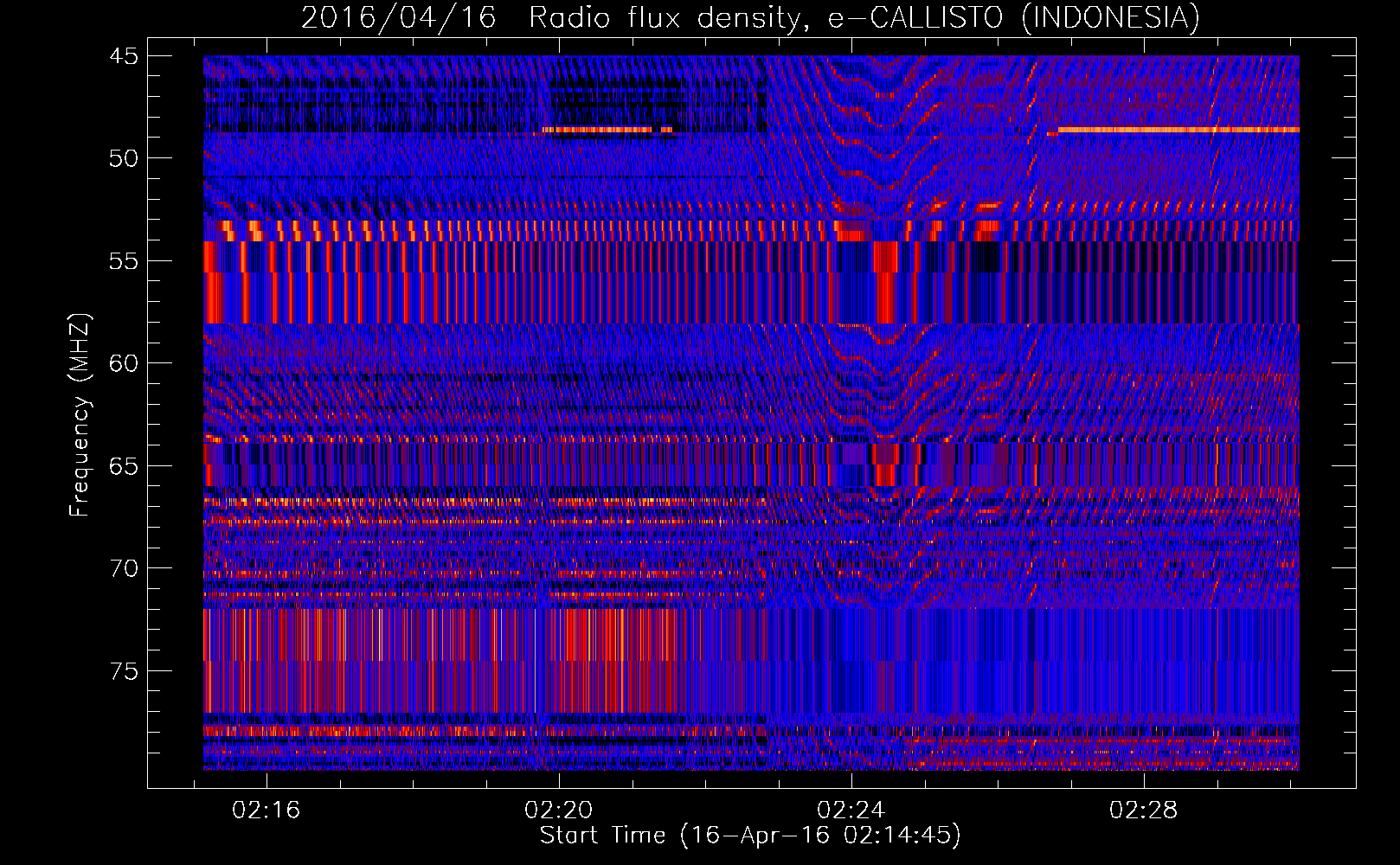Click the 45 frequency tick label

click(124, 56)
